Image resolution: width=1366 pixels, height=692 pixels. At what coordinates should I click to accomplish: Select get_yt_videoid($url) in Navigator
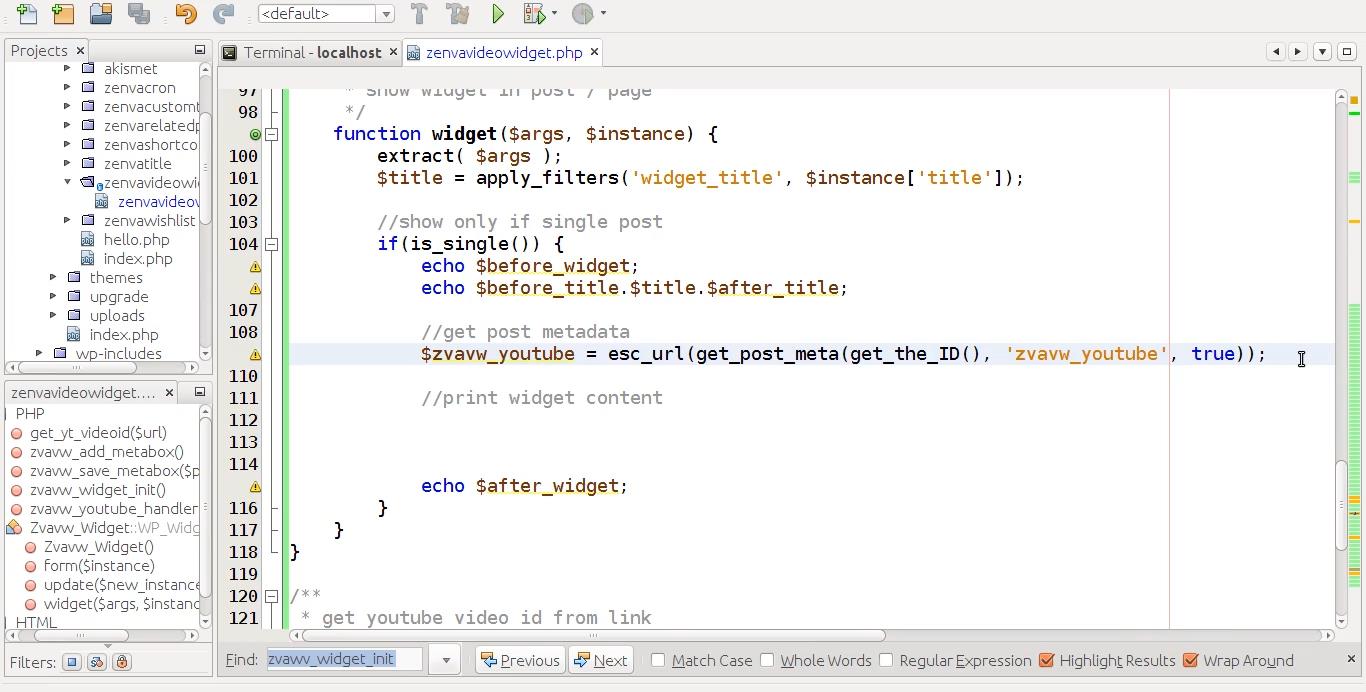[x=98, y=433]
